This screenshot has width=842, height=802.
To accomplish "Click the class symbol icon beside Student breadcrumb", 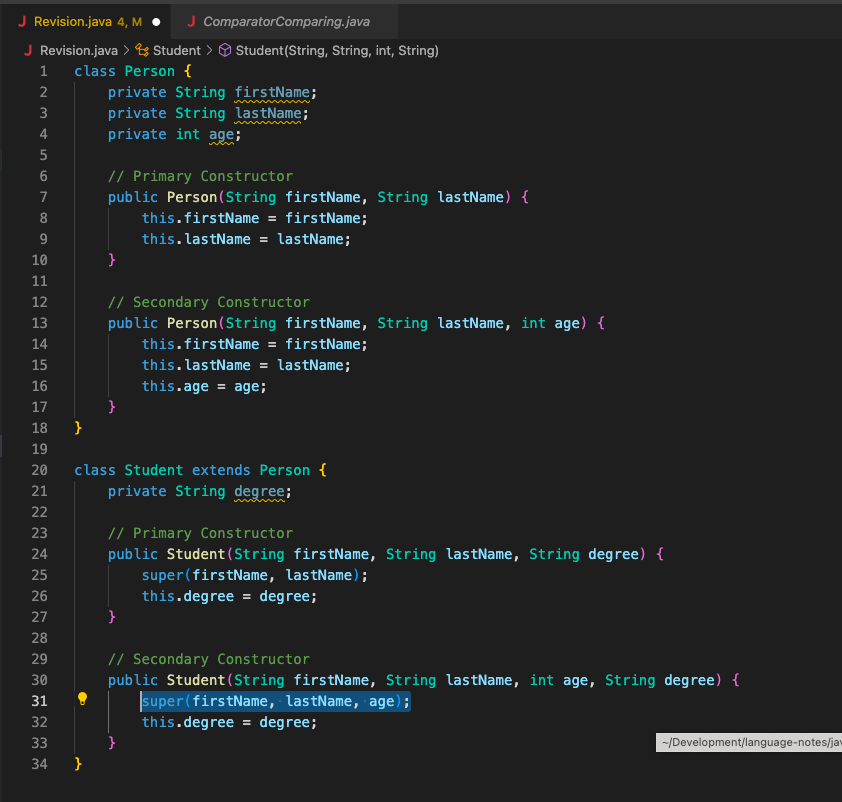I will [x=142, y=50].
